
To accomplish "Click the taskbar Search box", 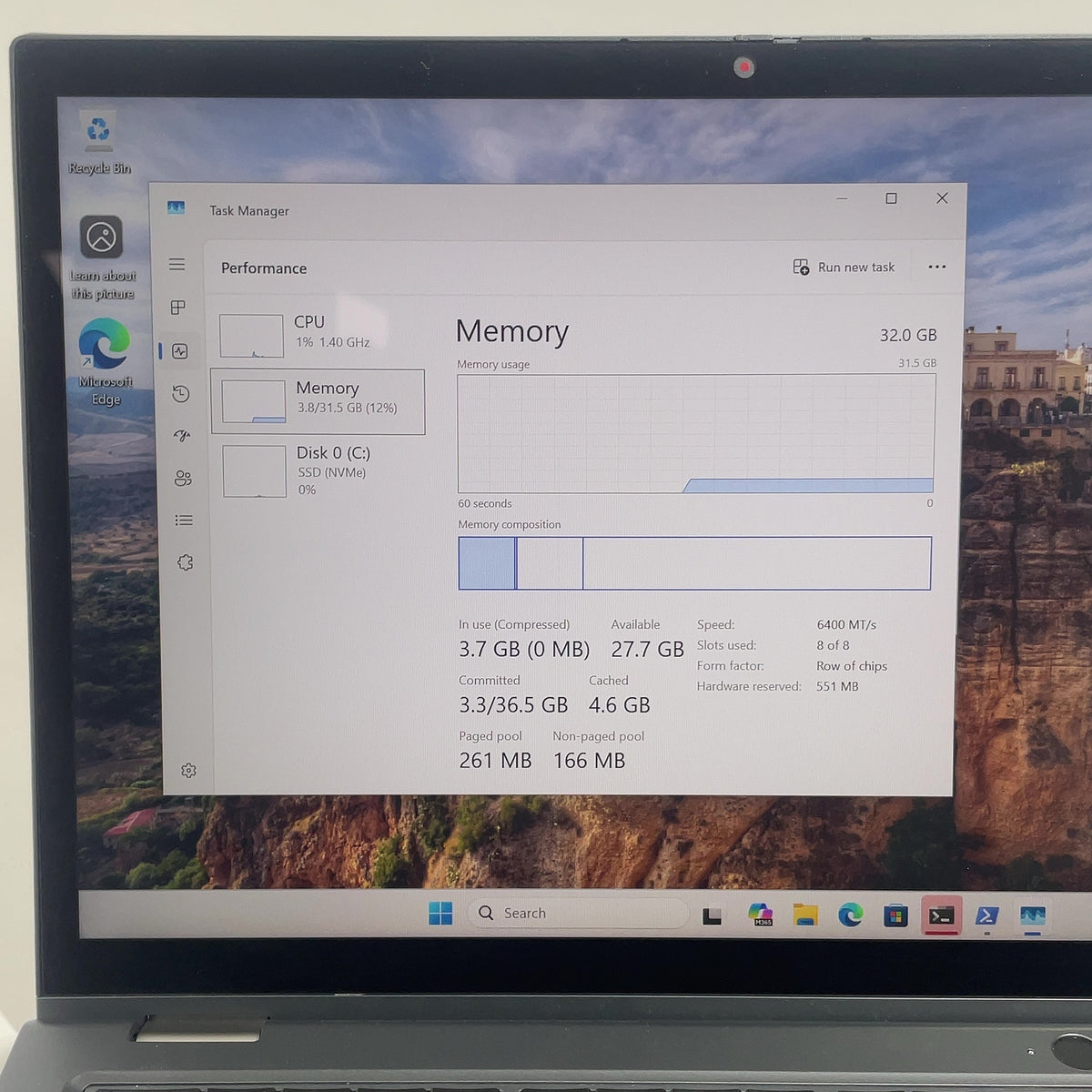I will point(578,913).
